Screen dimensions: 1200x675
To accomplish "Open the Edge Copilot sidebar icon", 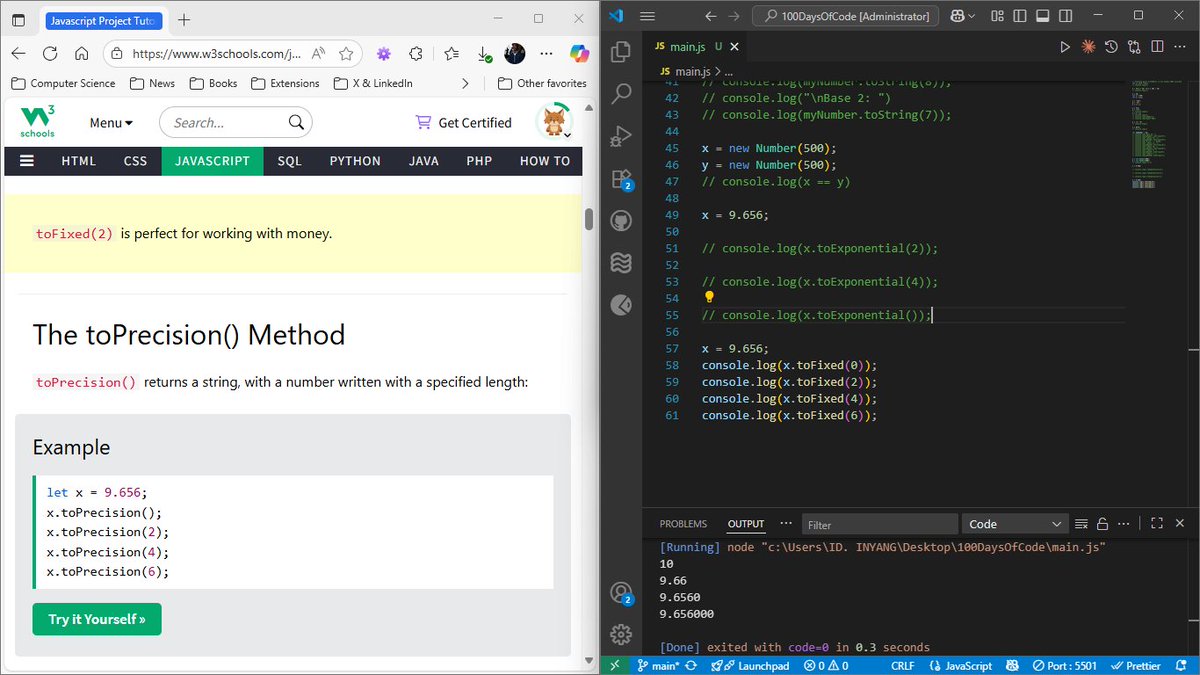I will pos(579,53).
